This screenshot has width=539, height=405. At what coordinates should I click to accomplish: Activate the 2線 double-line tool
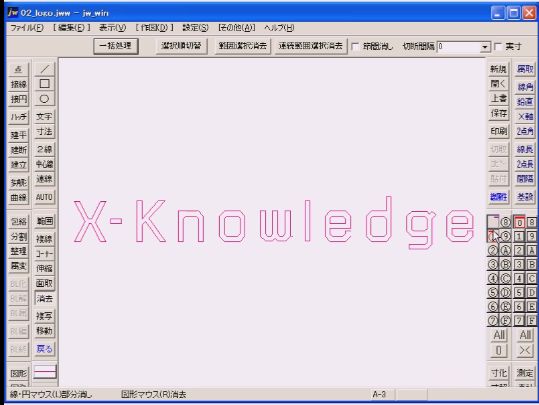pyautogui.click(x=44, y=149)
